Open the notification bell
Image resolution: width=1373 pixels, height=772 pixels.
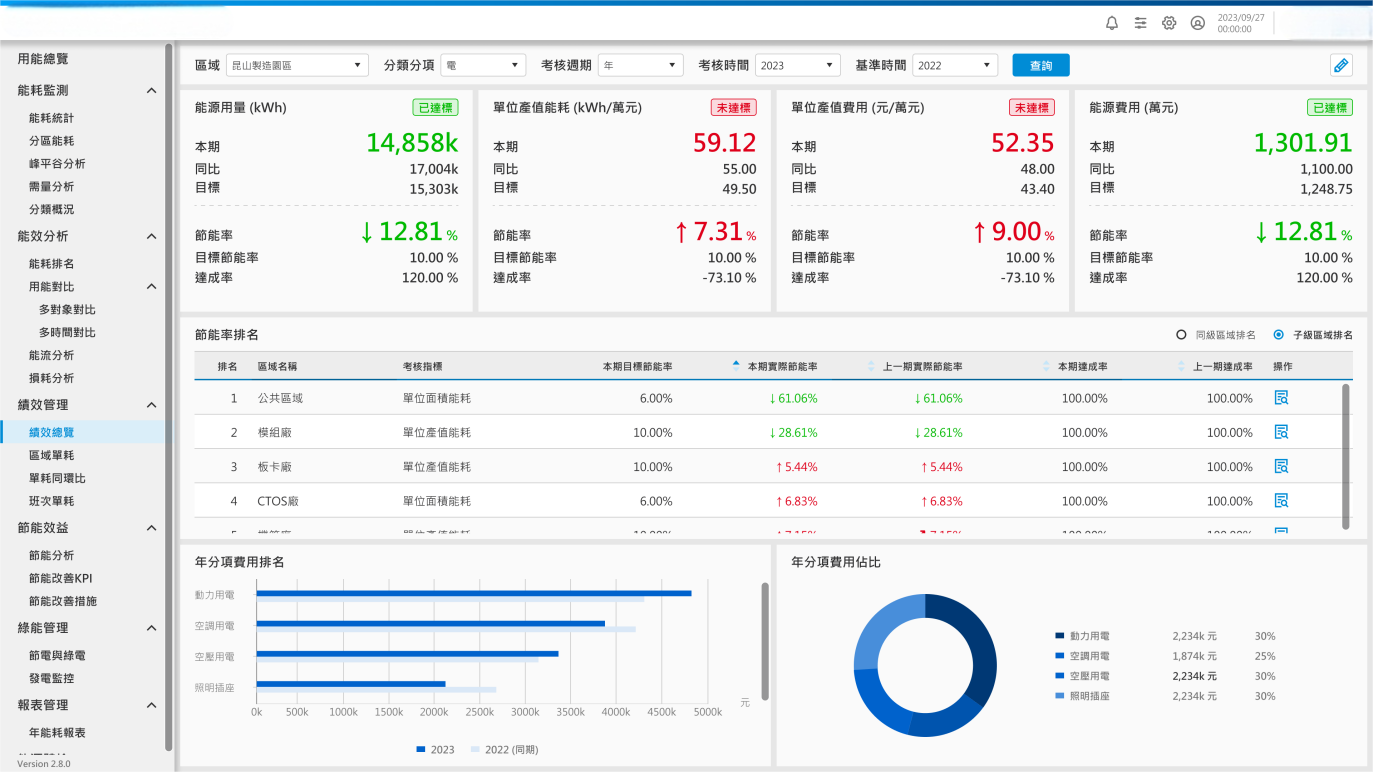click(1112, 23)
